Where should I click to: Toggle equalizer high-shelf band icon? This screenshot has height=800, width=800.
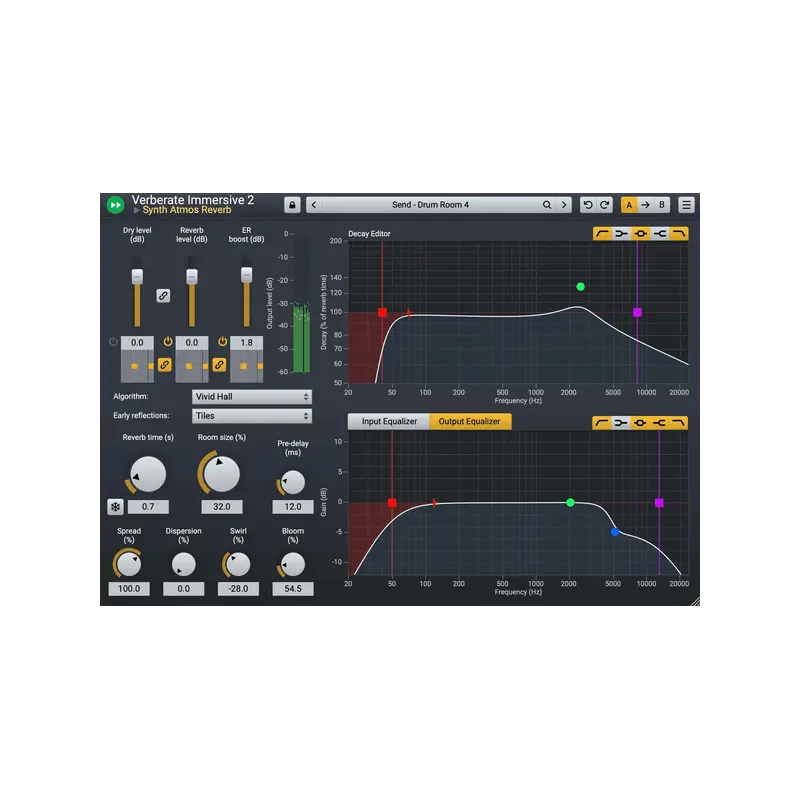coord(659,423)
